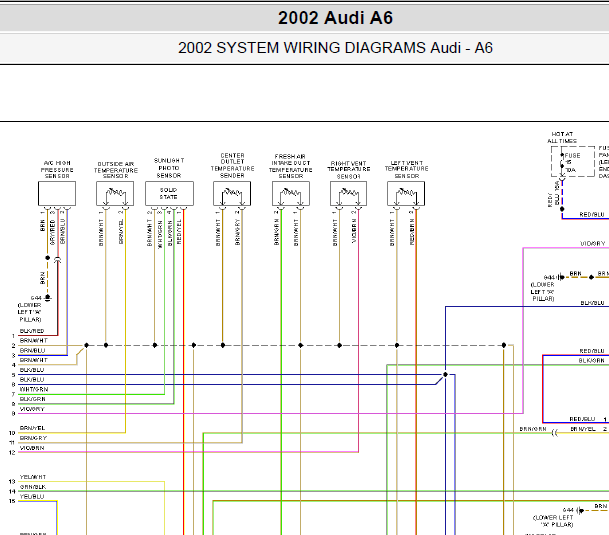The image size is (609, 535).
Task: Click the G44 ground label under A/C pressure sensor
Action: [36, 298]
